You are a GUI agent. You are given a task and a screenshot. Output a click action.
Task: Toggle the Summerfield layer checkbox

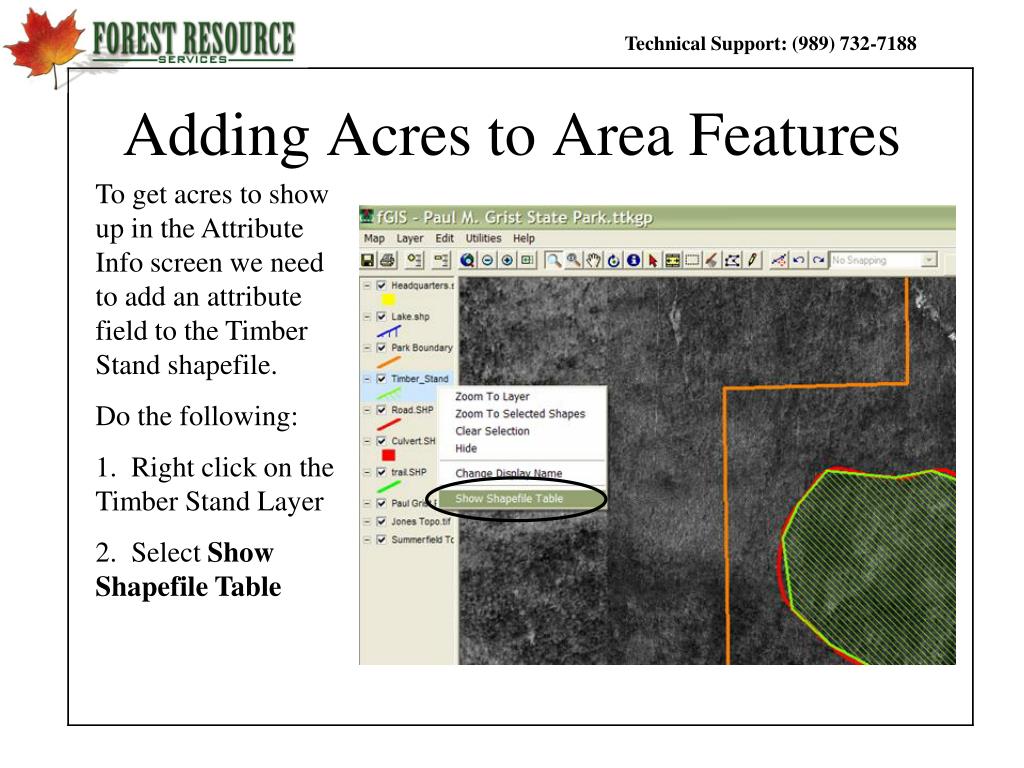point(381,540)
